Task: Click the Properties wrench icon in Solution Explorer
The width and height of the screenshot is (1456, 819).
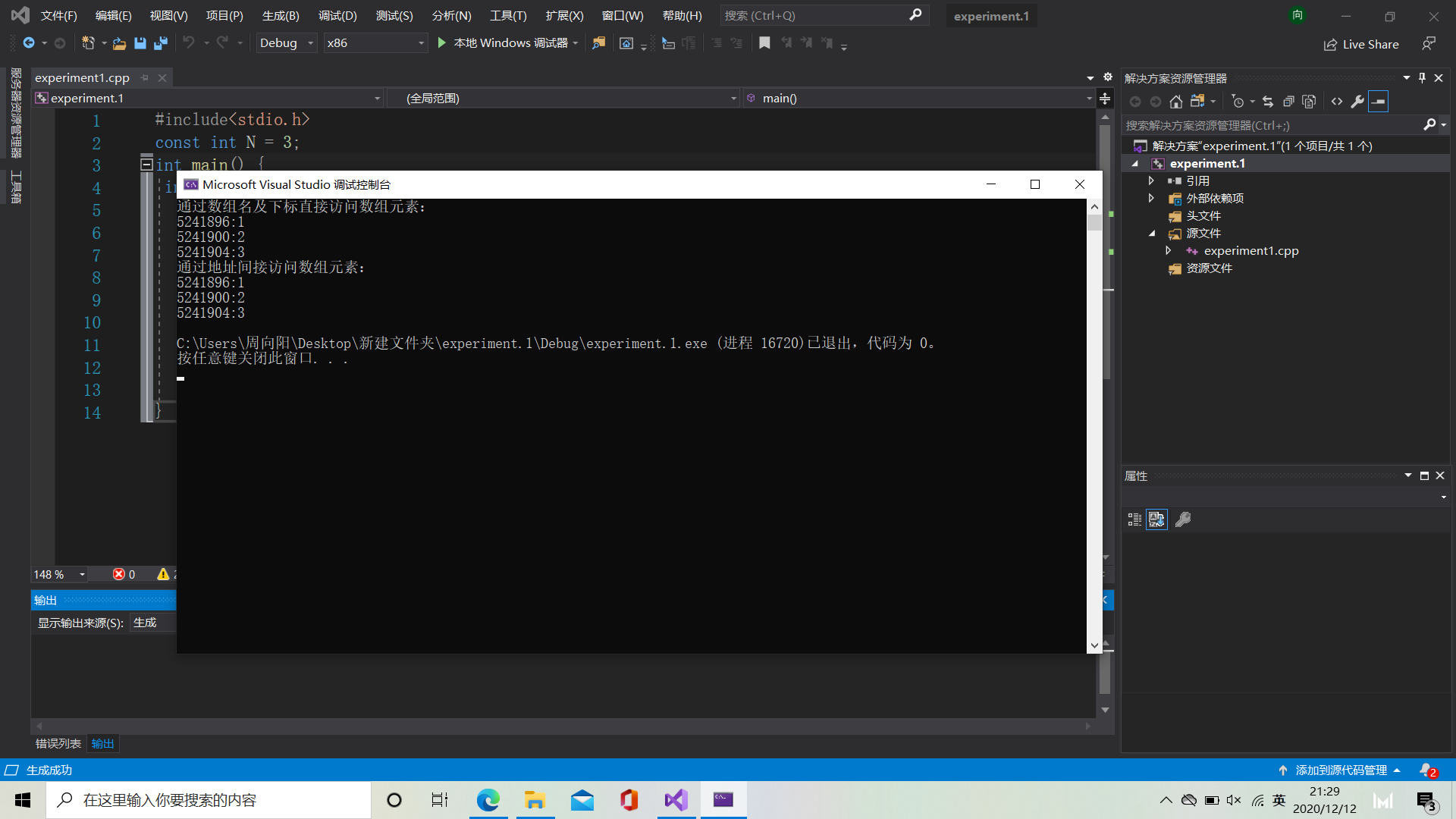Action: pos(1357,102)
